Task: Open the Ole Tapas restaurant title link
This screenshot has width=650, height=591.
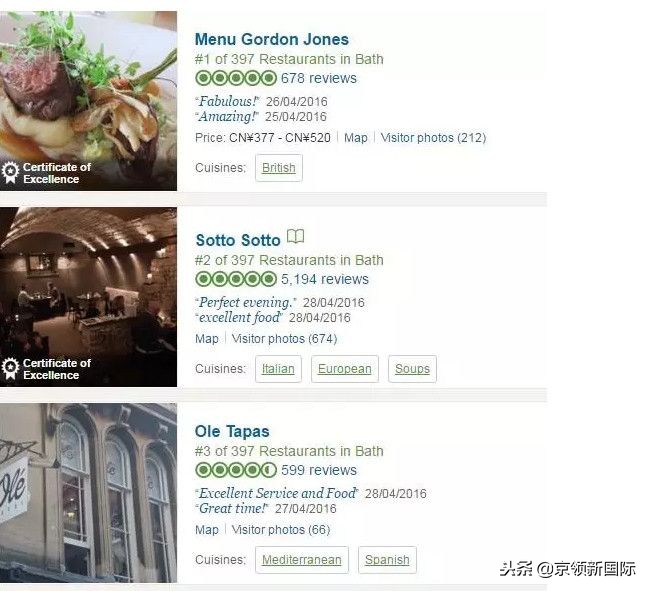Action: pos(232,431)
